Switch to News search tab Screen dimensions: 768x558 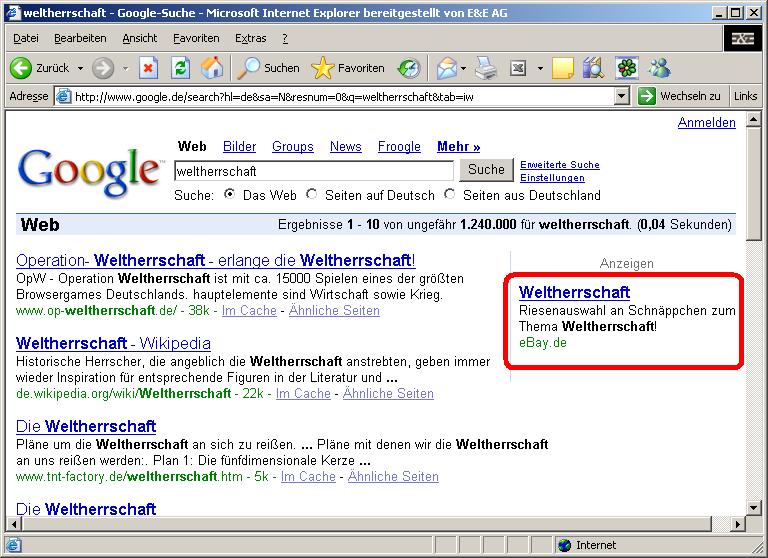[x=346, y=146]
